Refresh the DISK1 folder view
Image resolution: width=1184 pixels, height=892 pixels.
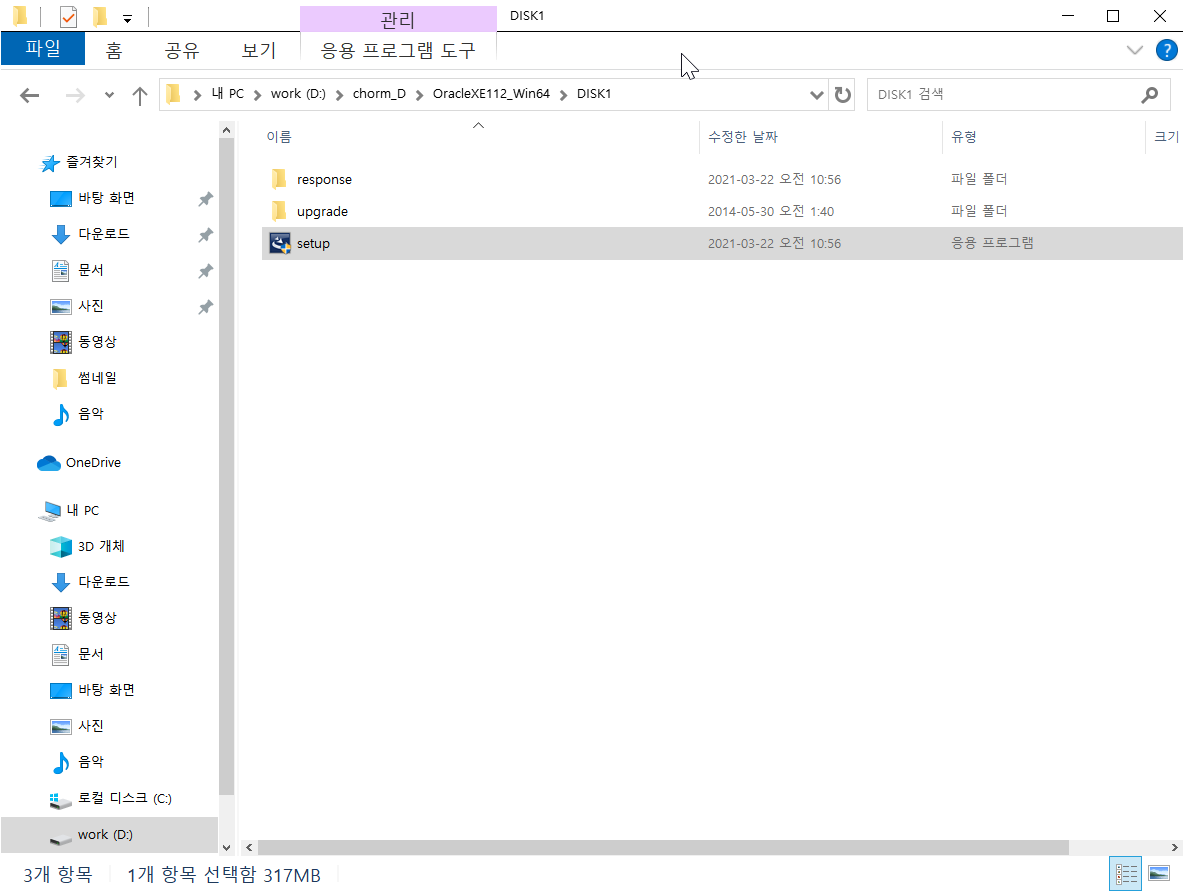(x=842, y=95)
